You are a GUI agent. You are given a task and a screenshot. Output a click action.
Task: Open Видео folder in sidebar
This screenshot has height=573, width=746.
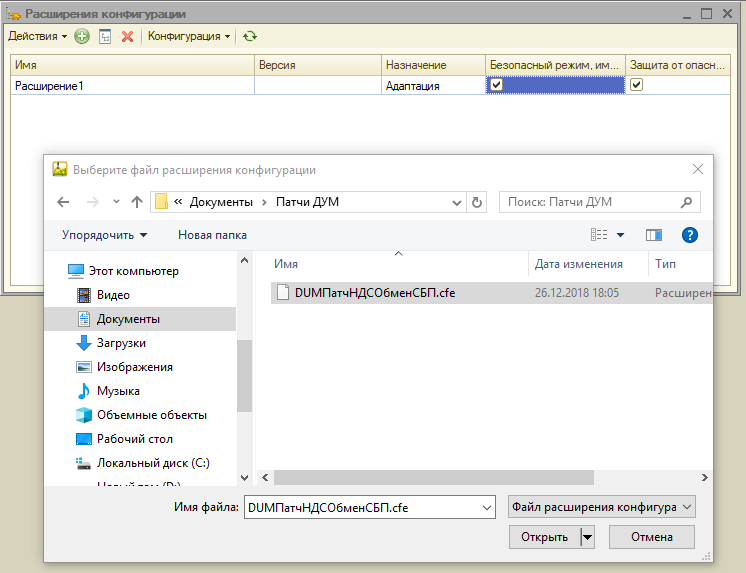point(113,295)
